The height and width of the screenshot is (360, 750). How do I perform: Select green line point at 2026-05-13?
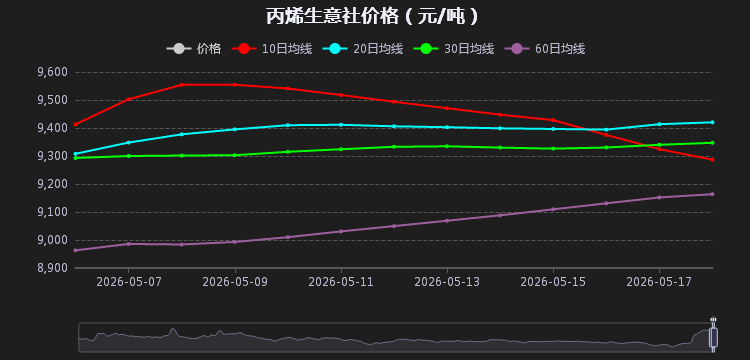pos(447,146)
